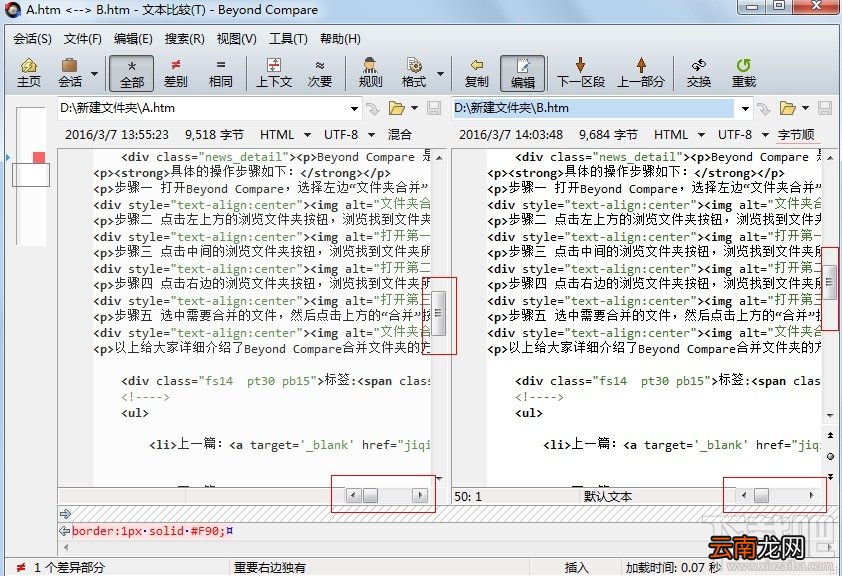Click the right pane horizontal scroll left arrow

744,495
